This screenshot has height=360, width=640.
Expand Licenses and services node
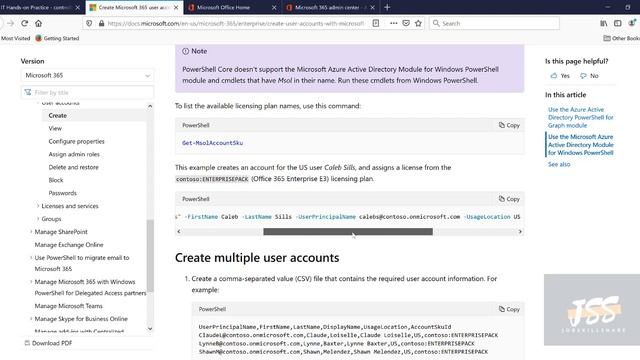click(x=38, y=206)
